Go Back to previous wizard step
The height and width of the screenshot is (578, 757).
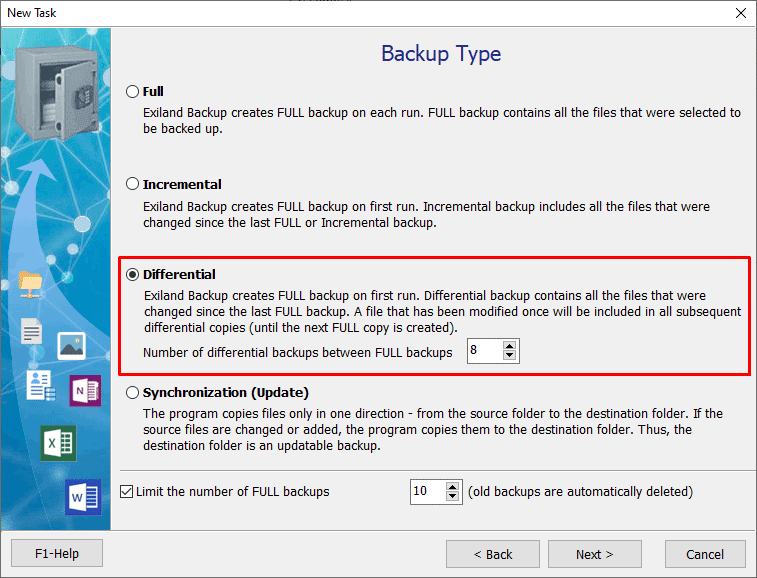tap(493, 554)
